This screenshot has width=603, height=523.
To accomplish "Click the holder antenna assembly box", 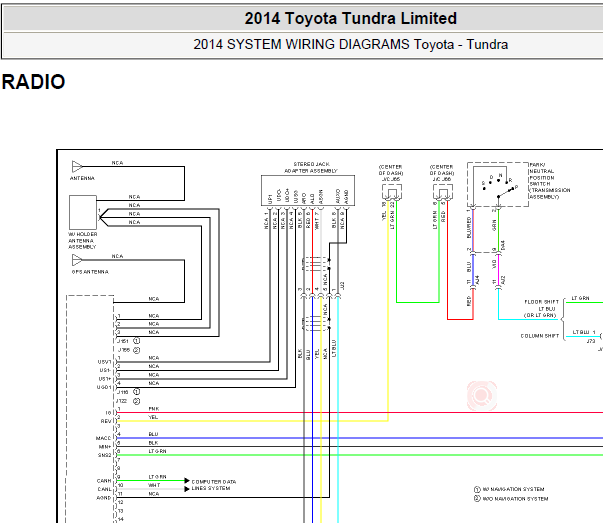I will [83, 212].
